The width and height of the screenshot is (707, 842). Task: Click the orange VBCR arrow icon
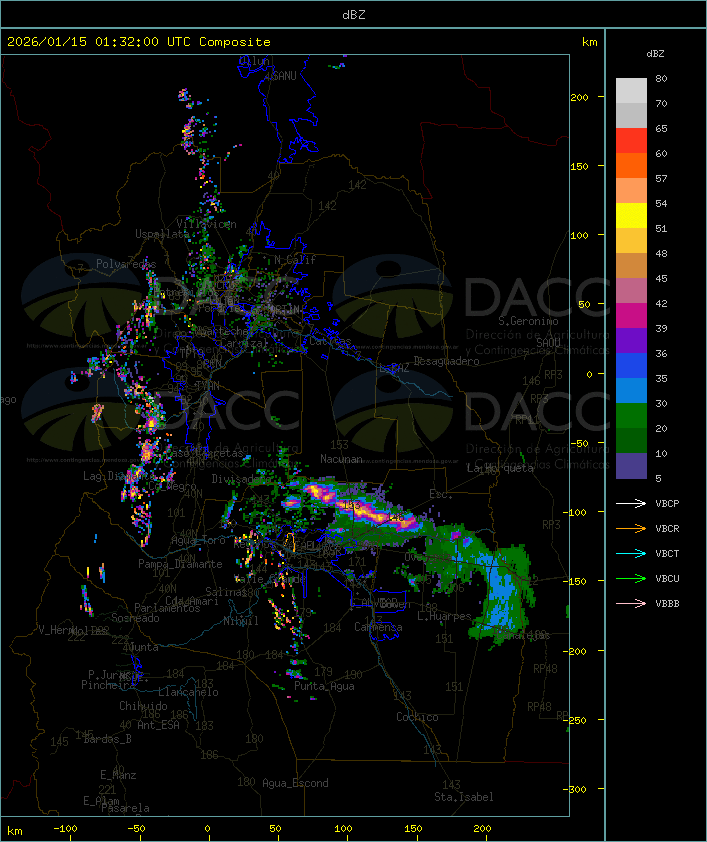pos(632,528)
